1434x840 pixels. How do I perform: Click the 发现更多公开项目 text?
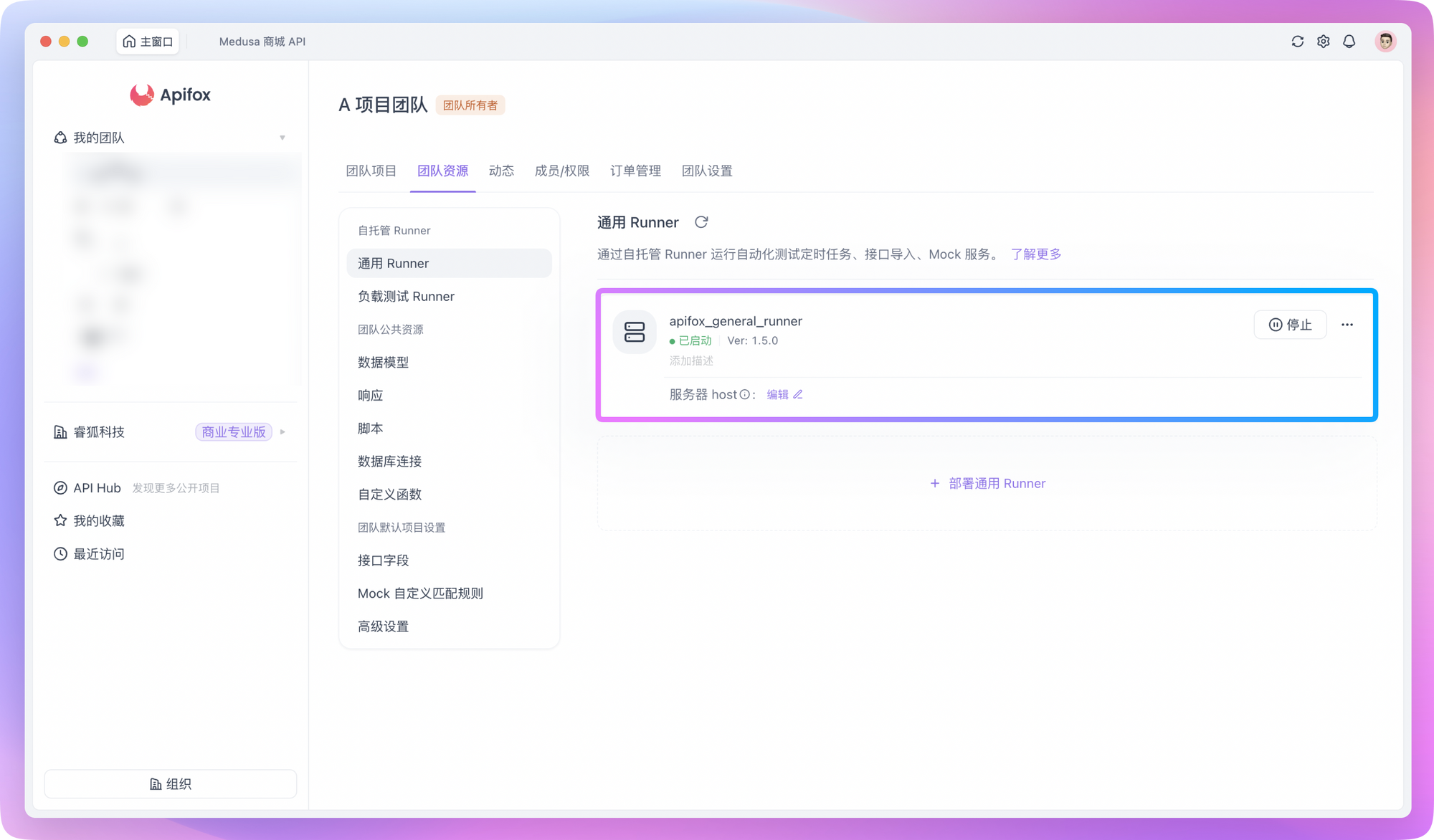click(176, 488)
